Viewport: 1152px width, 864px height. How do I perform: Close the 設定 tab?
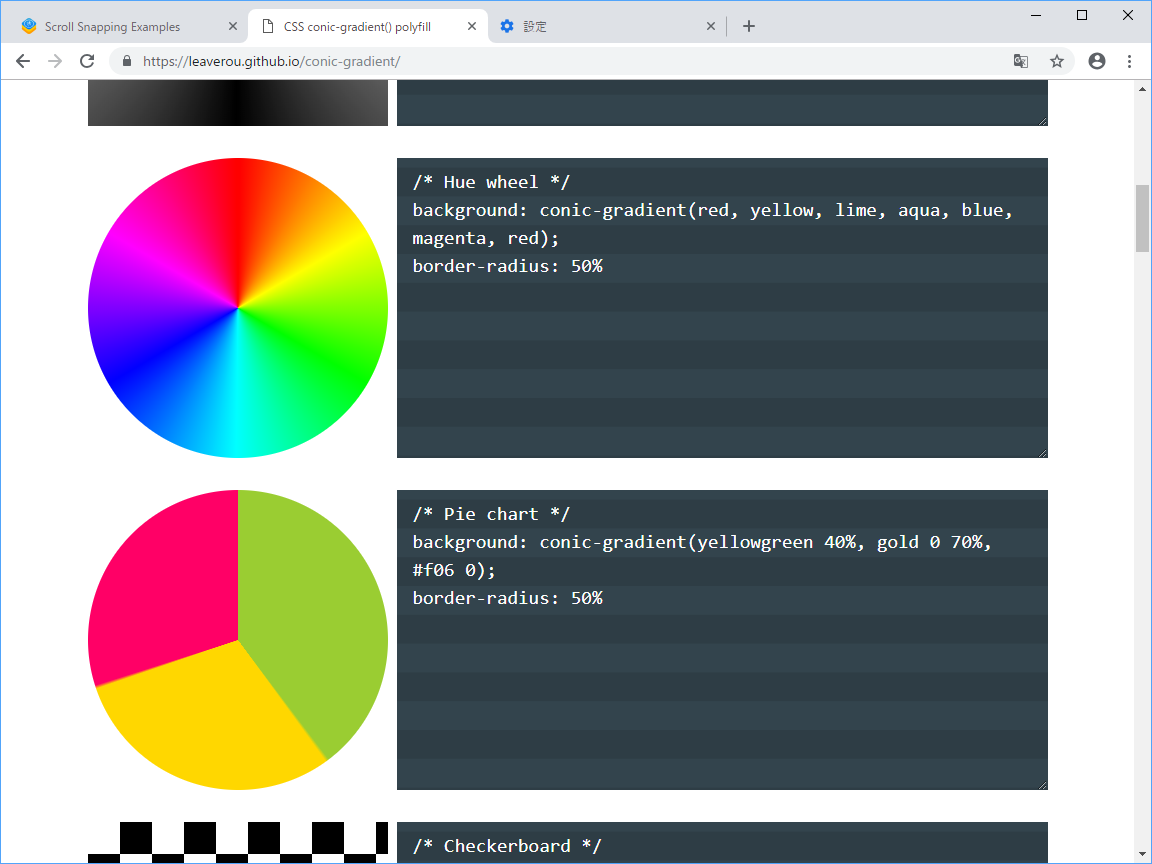[711, 26]
